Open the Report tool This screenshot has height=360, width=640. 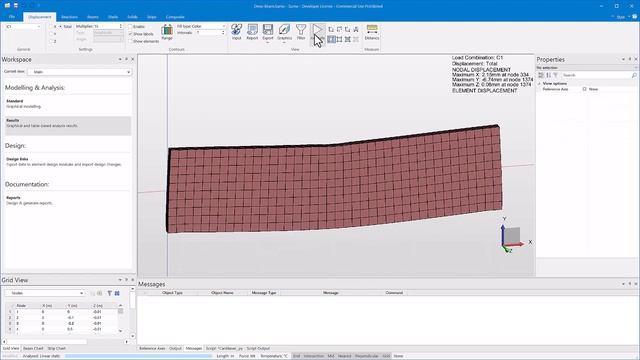tap(252, 32)
